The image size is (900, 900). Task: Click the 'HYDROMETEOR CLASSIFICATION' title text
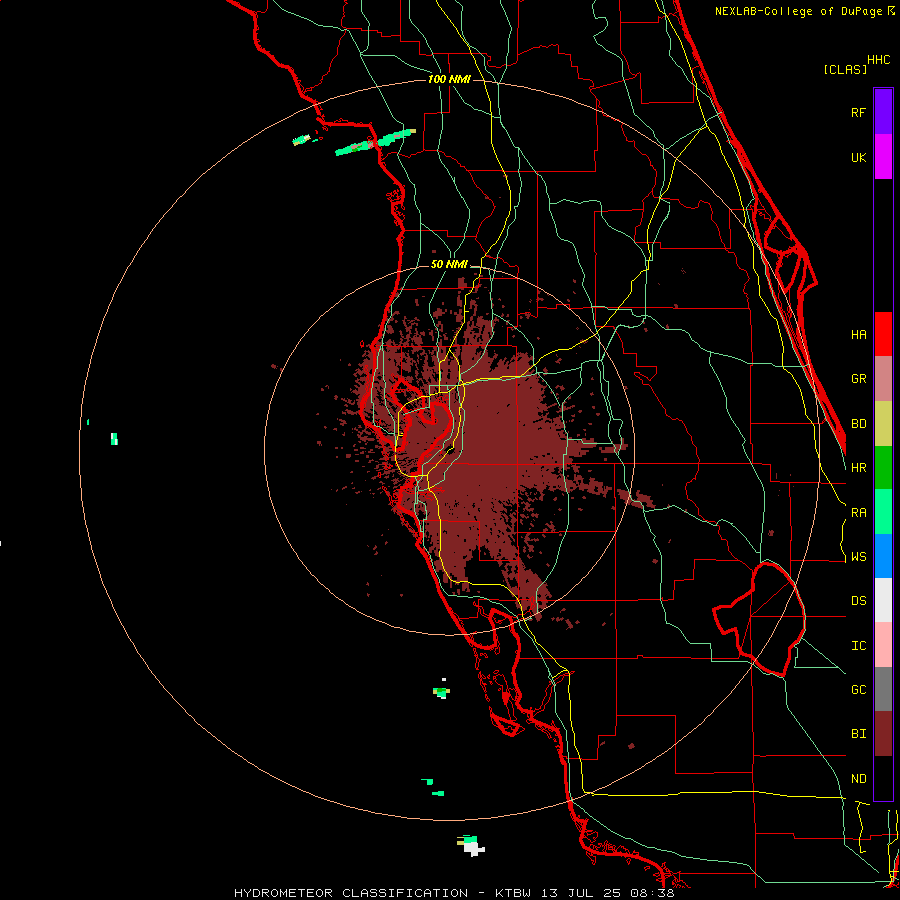coord(351,893)
